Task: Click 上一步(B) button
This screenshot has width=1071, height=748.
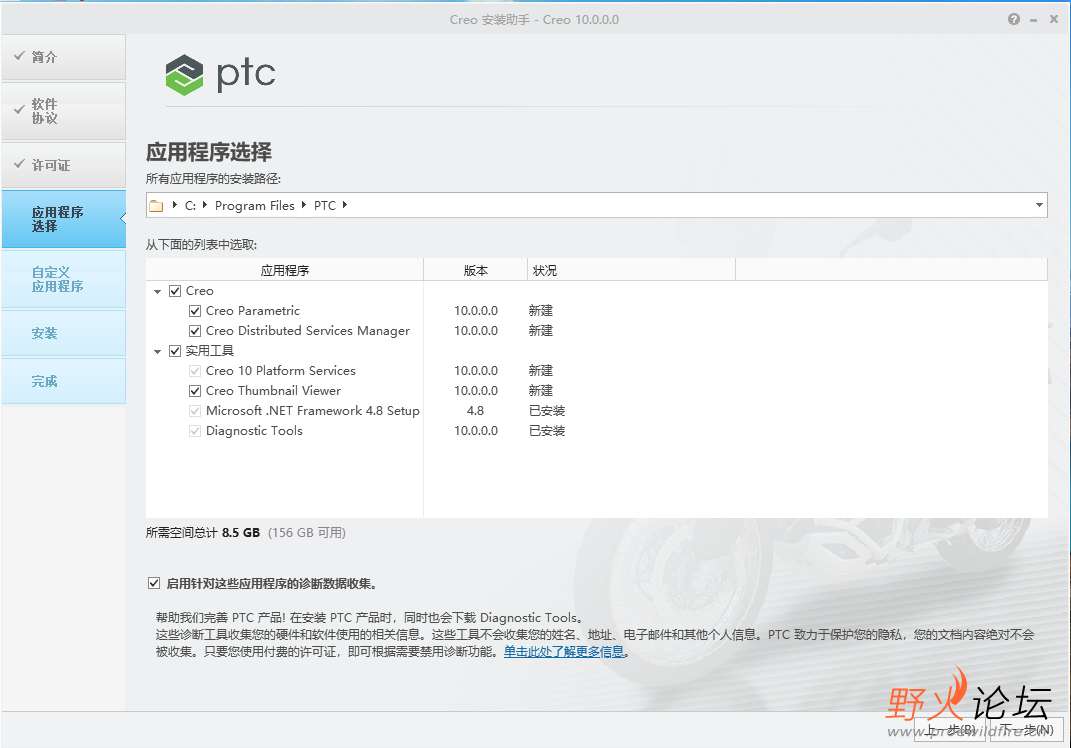Action: tap(950, 730)
